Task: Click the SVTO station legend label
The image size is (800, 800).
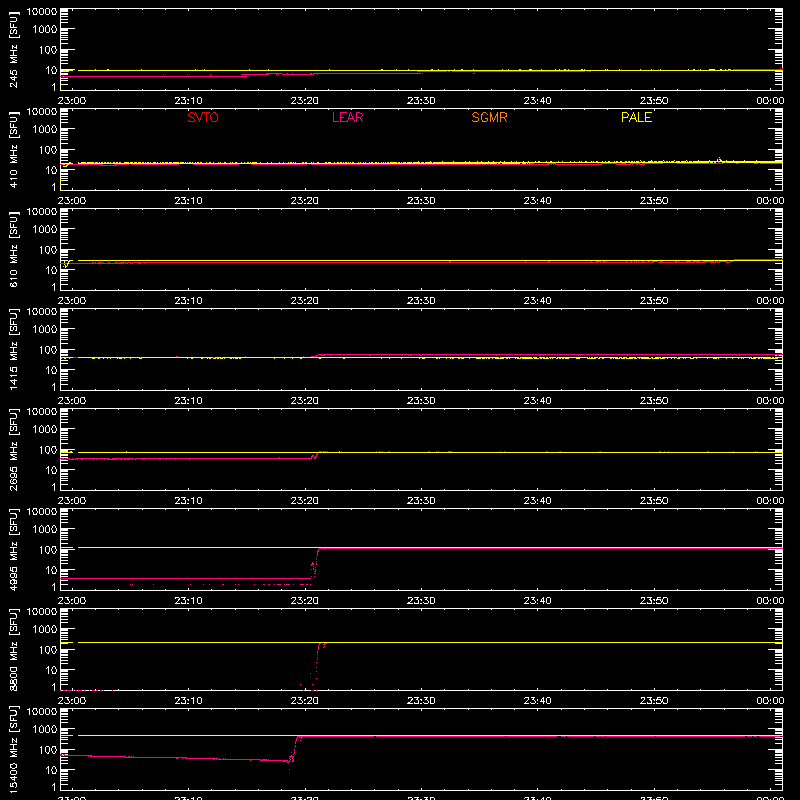Action: click(203, 117)
